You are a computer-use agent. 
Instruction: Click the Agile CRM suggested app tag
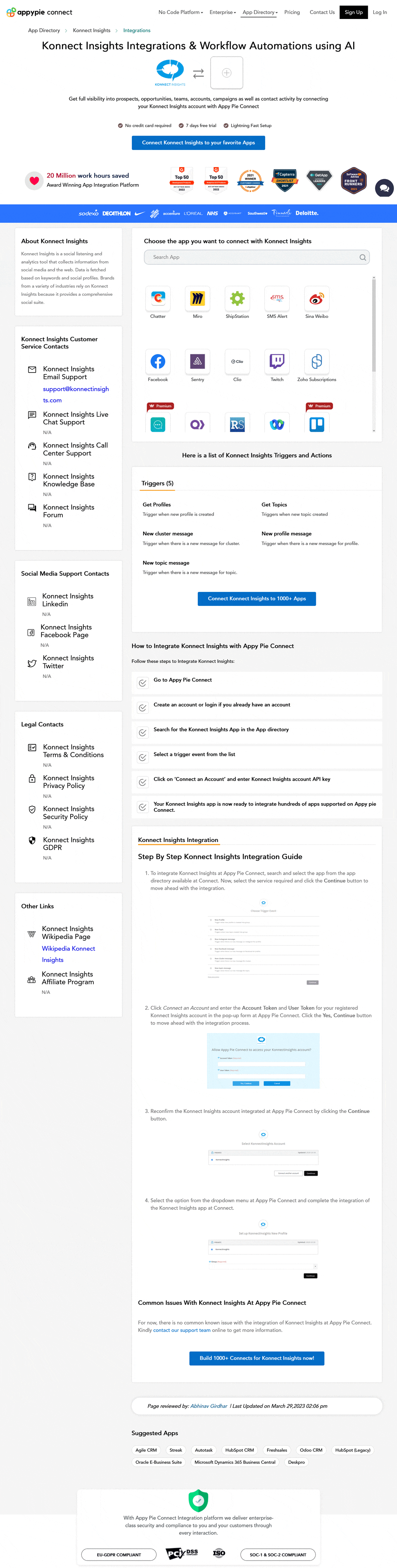tap(146, 1450)
